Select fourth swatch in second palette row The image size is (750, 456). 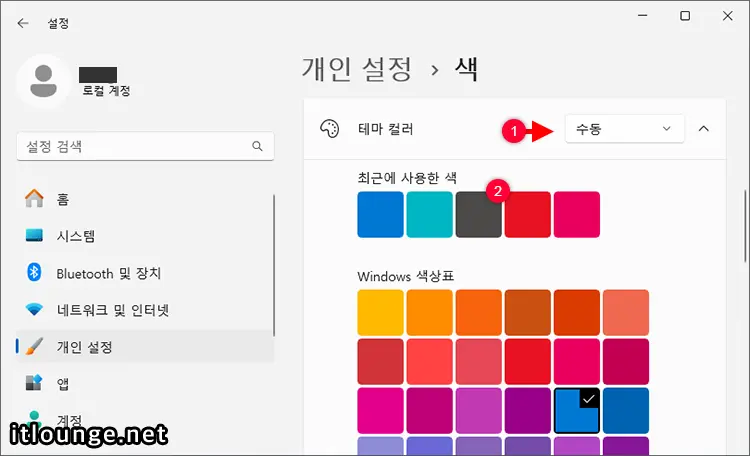(x=528, y=362)
